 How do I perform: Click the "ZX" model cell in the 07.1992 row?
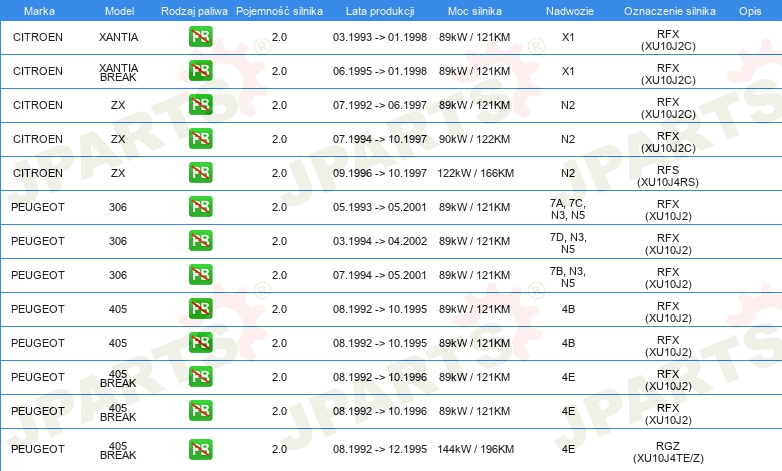[118, 105]
